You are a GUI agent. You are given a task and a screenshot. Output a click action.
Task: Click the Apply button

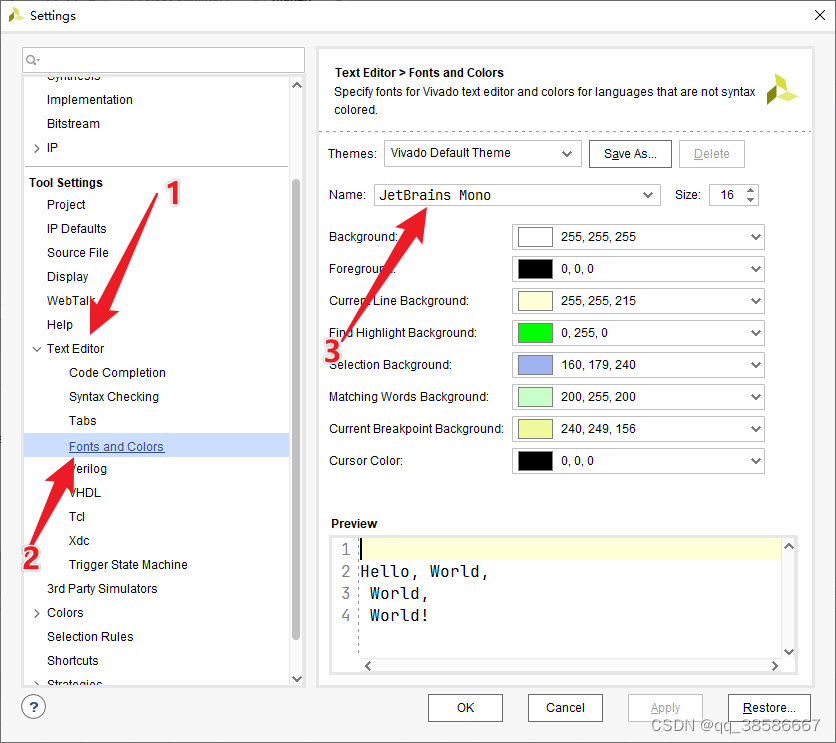(665, 708)
